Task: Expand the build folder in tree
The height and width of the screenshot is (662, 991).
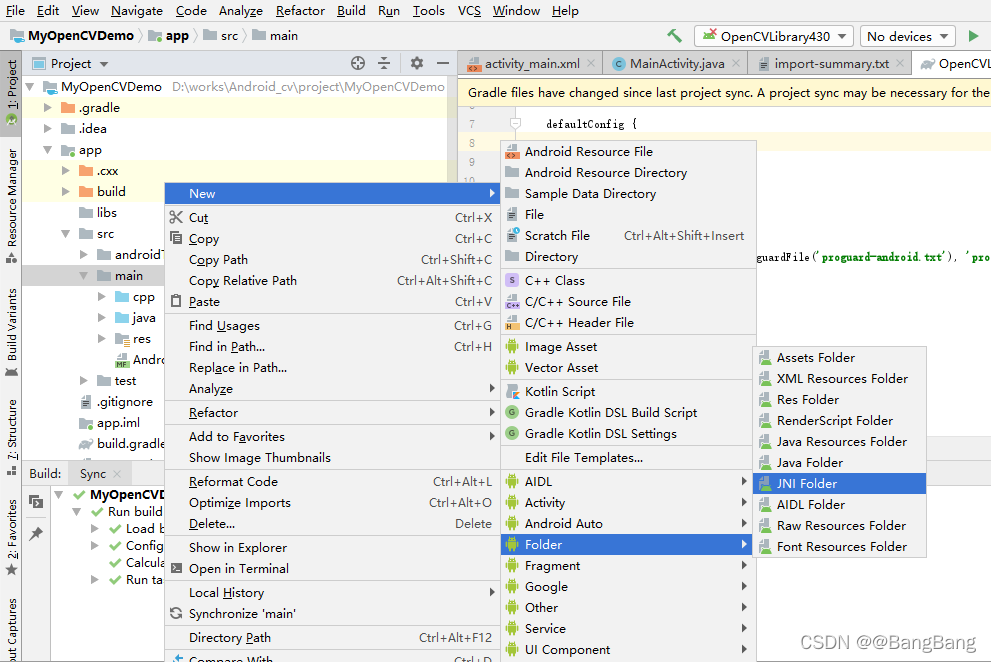Action: pos(66,191)
